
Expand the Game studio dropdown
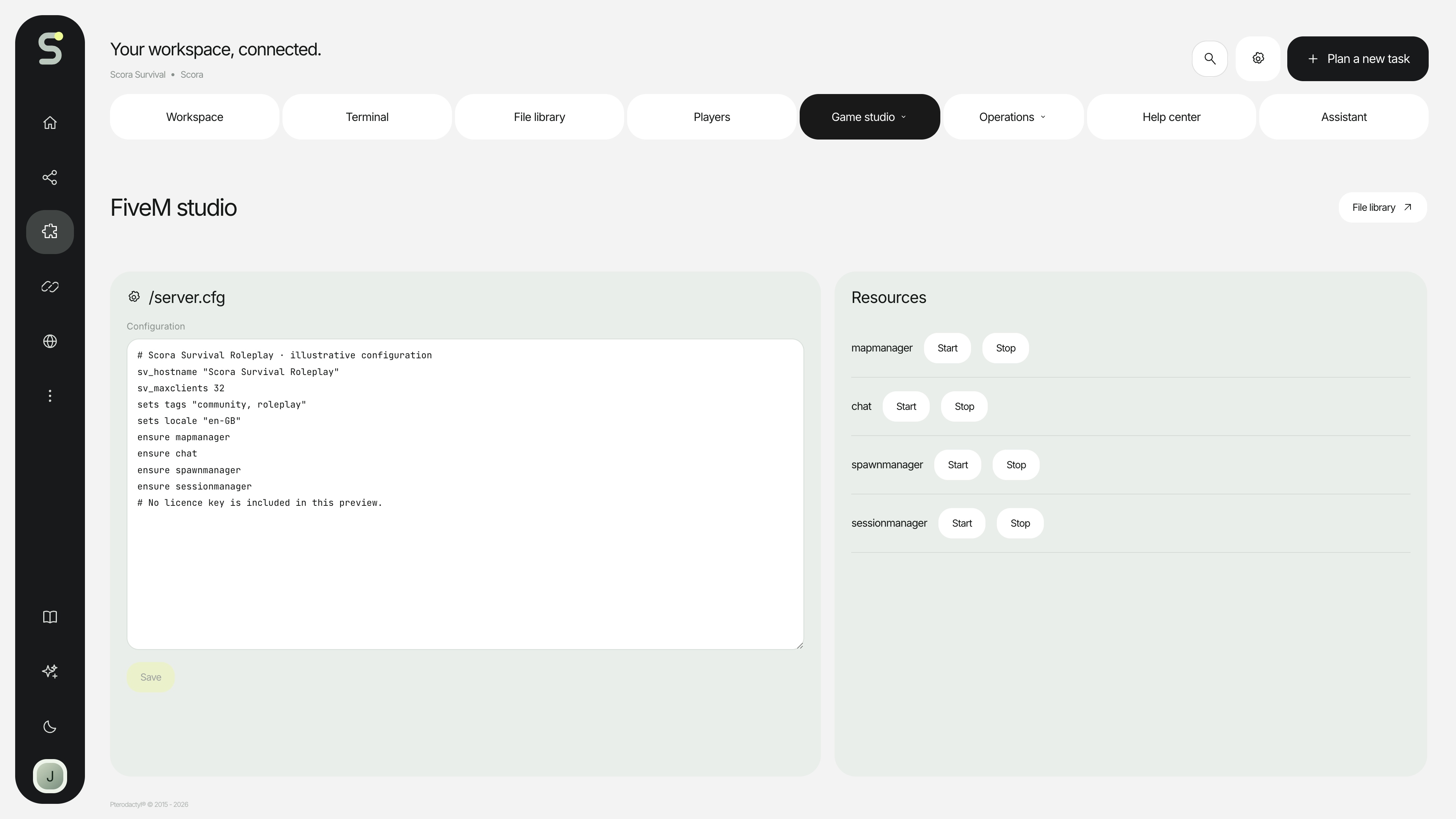pos(869,117)
